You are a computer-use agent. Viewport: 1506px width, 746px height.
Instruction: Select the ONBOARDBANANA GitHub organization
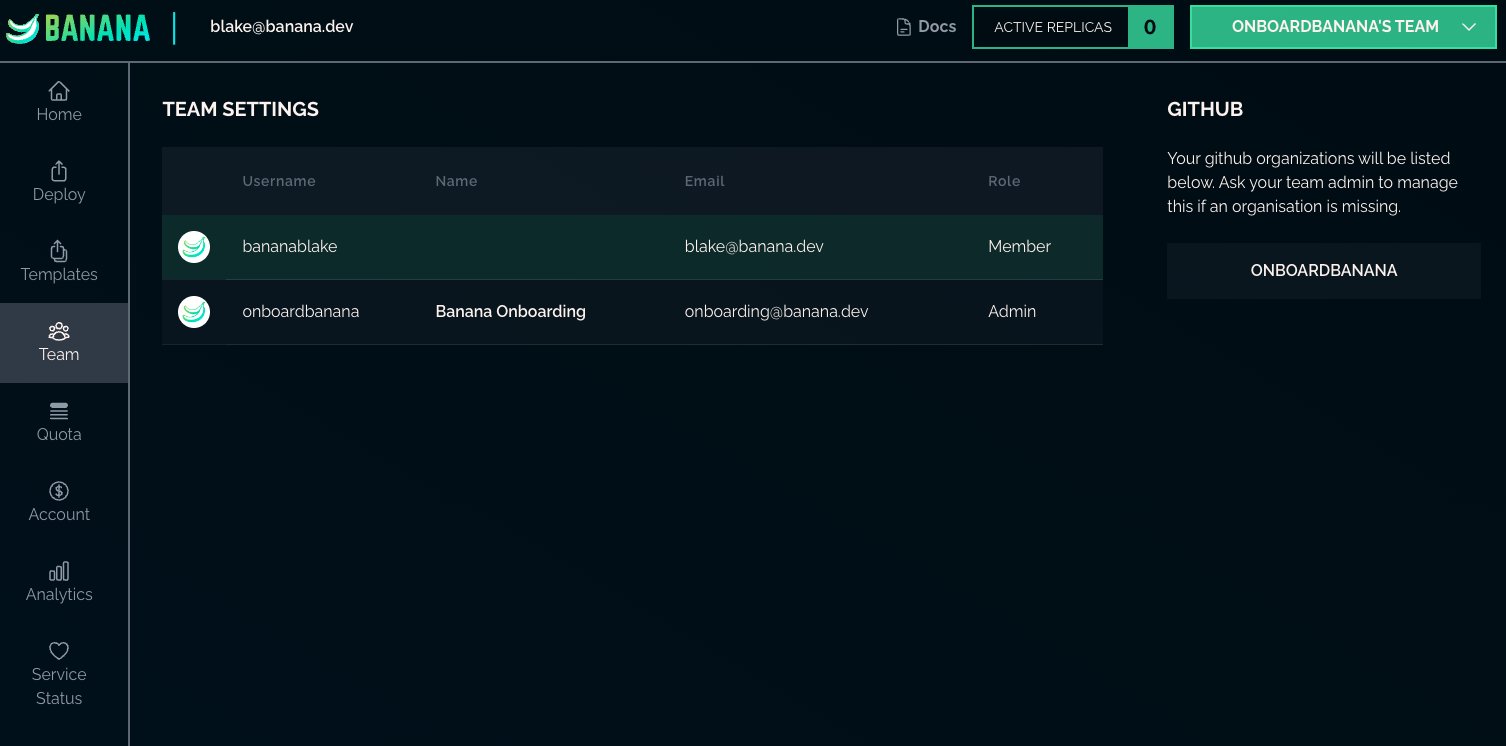tap(1323, 271)
